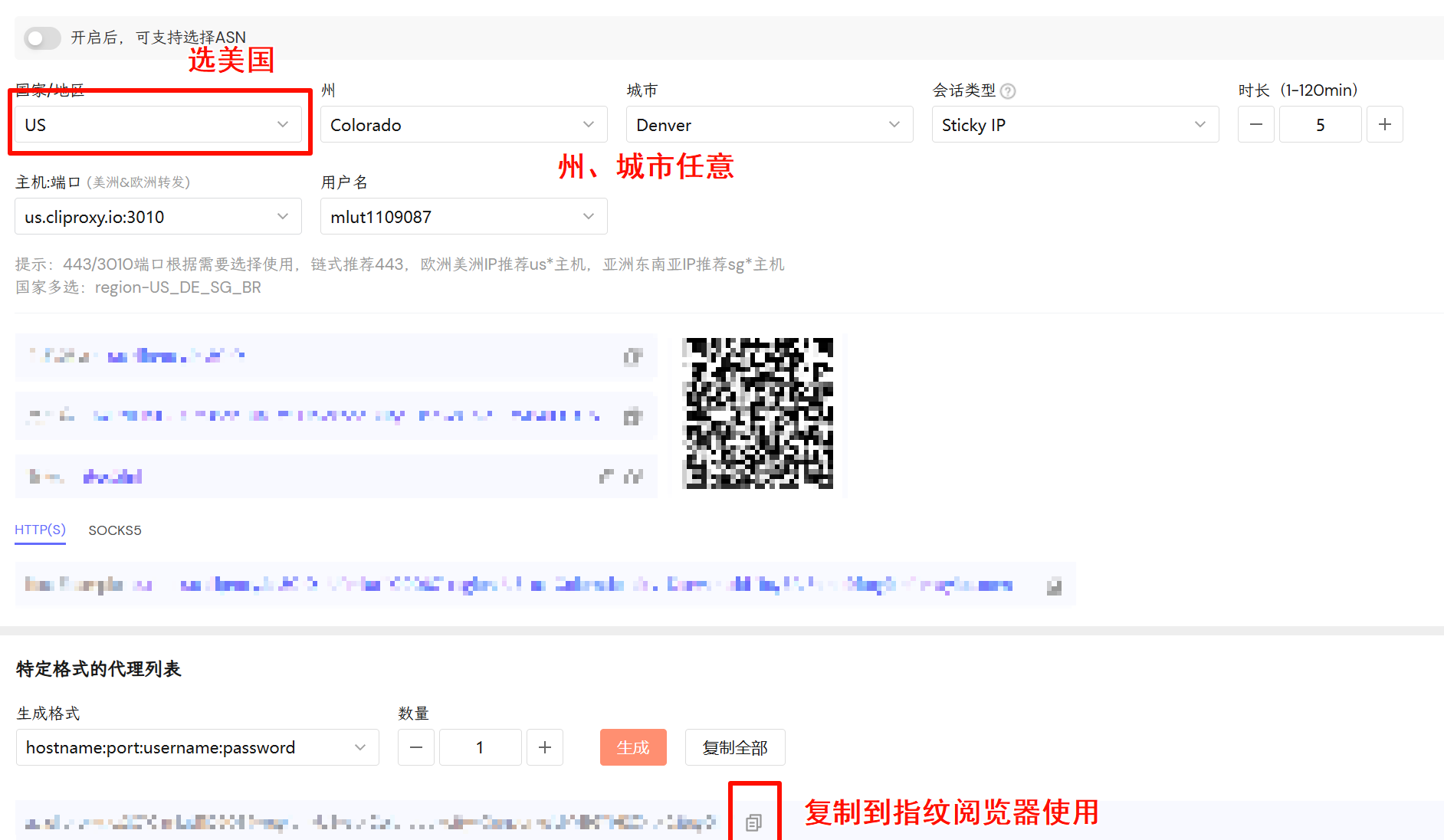The image size is (1444, 840).
Task: Click the 复制全部 copy all button
Action: click(735, 747)
